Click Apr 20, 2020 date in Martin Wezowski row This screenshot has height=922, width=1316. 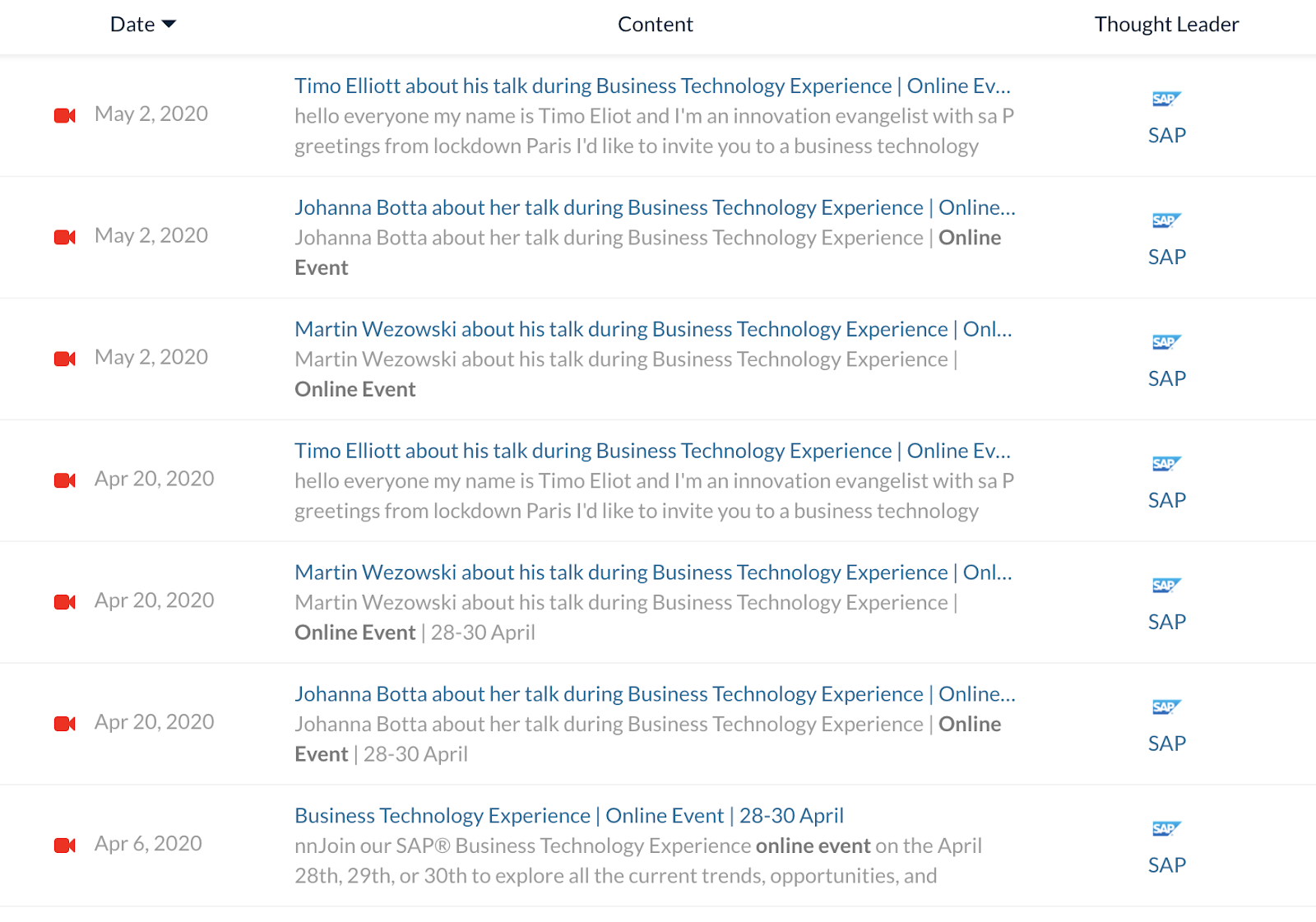tap(155, 601)
